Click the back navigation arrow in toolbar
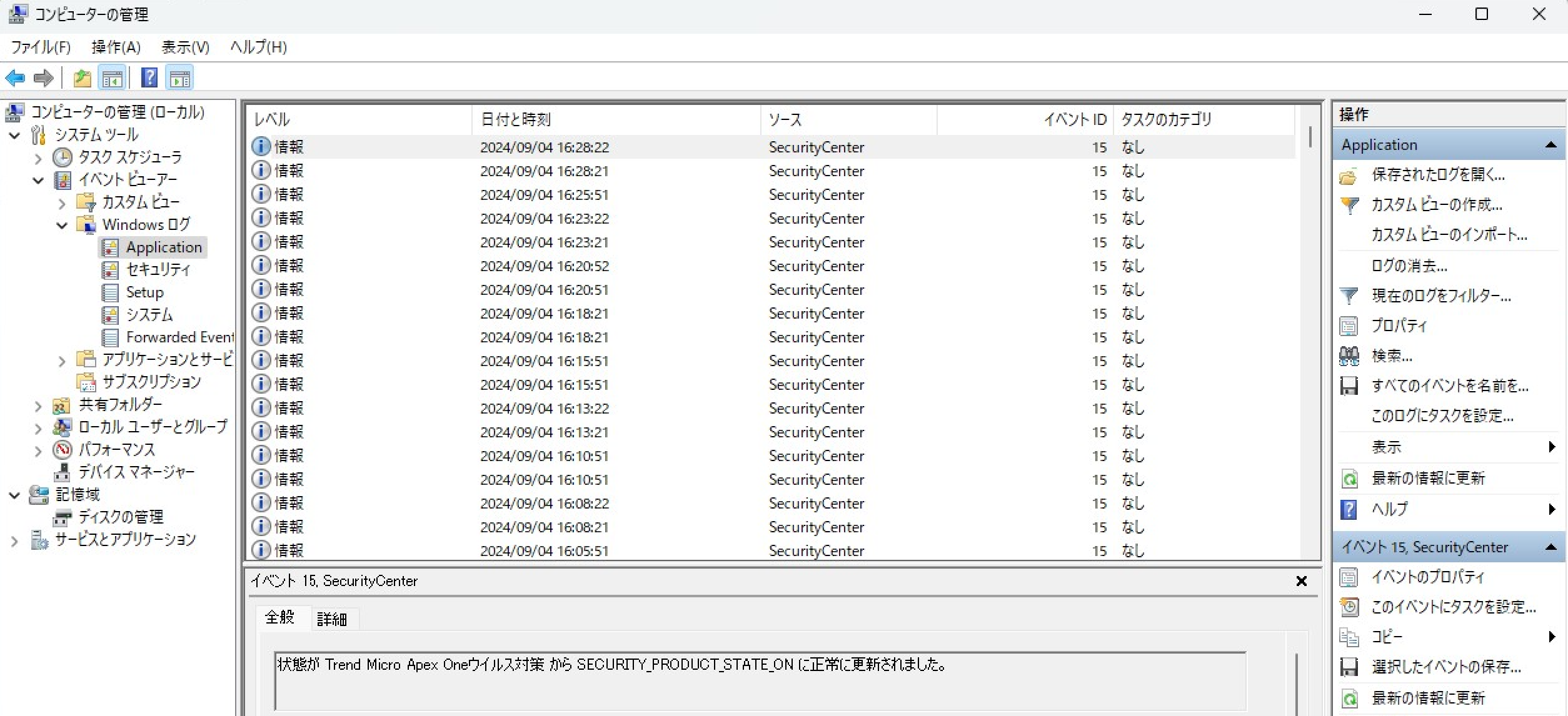The width and height of the screenshot is (1568, 716). coord(15,77)
